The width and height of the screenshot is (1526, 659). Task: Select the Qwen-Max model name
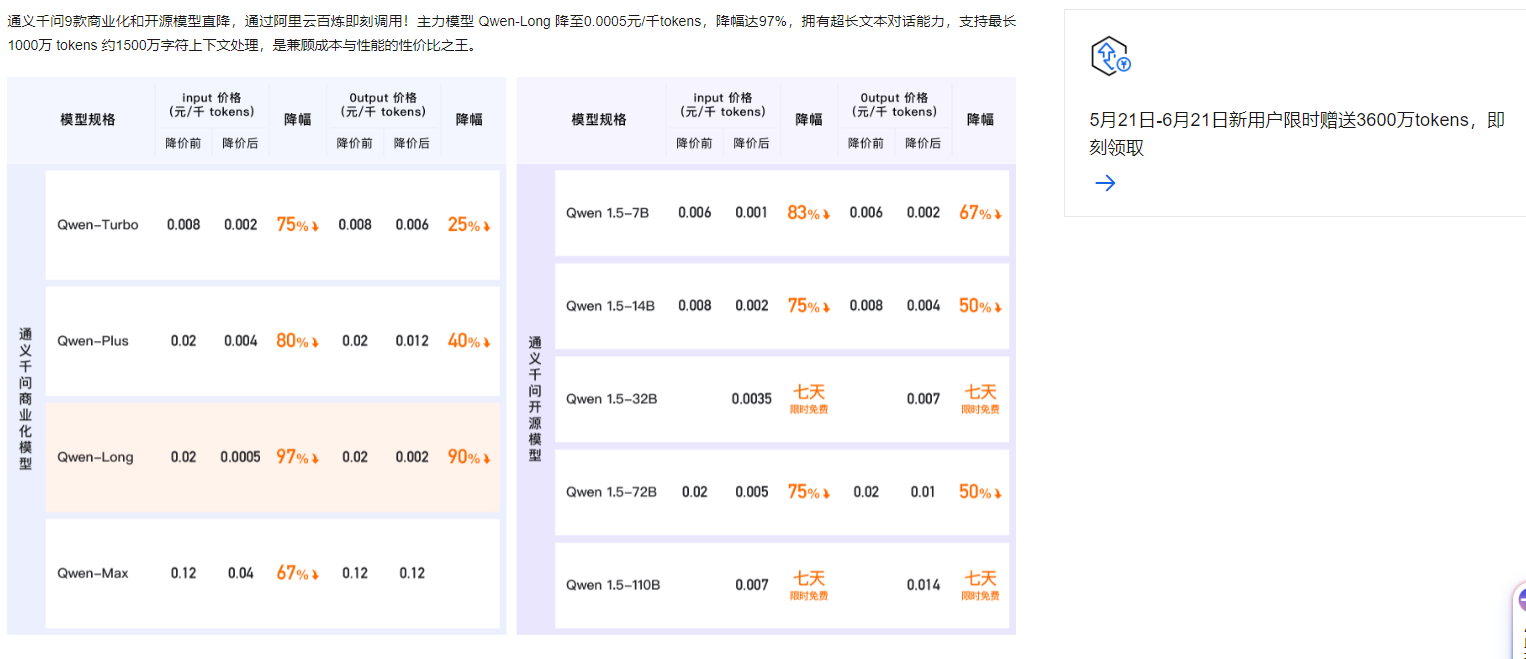tap(92, 573)
